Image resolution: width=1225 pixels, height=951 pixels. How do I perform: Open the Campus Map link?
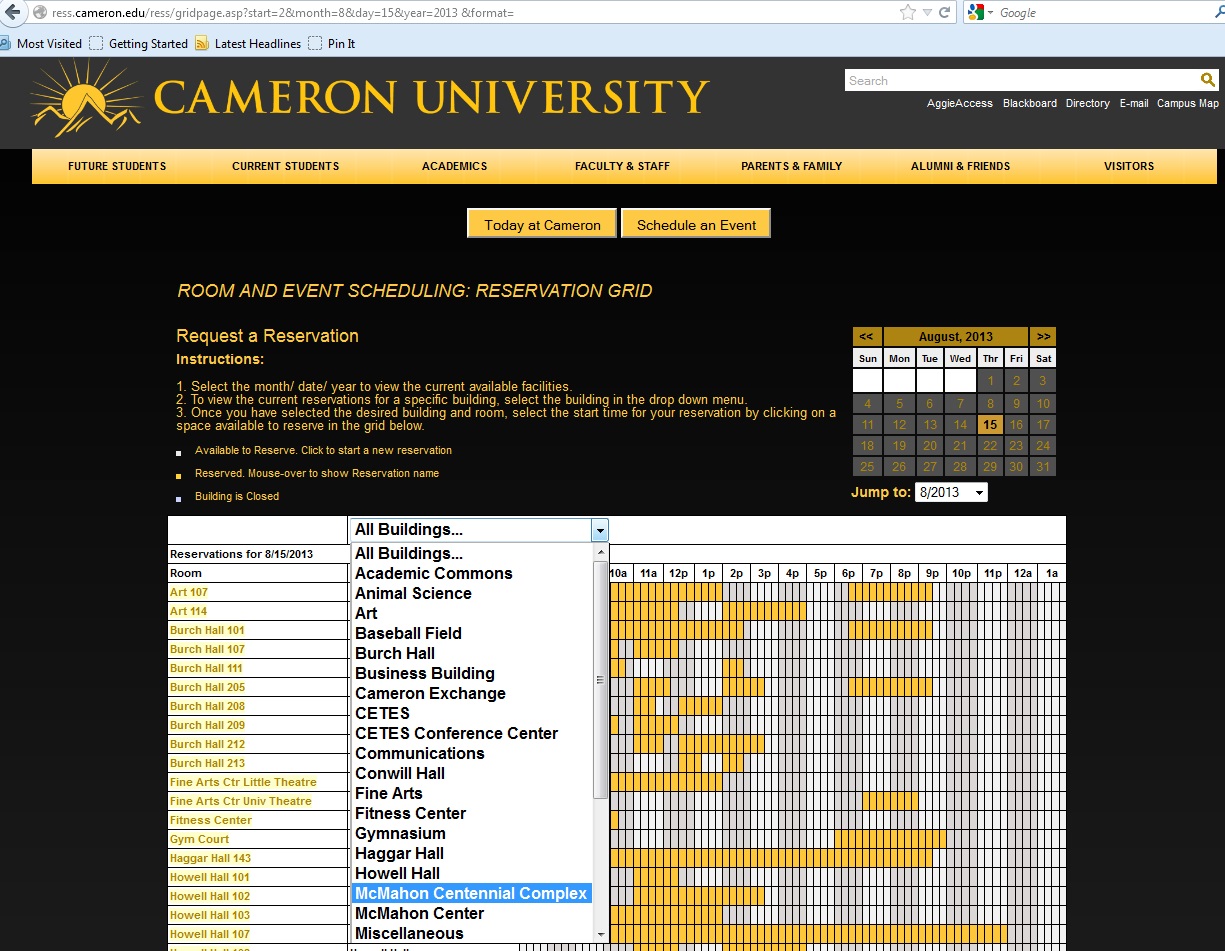(x=1188, y=103)
